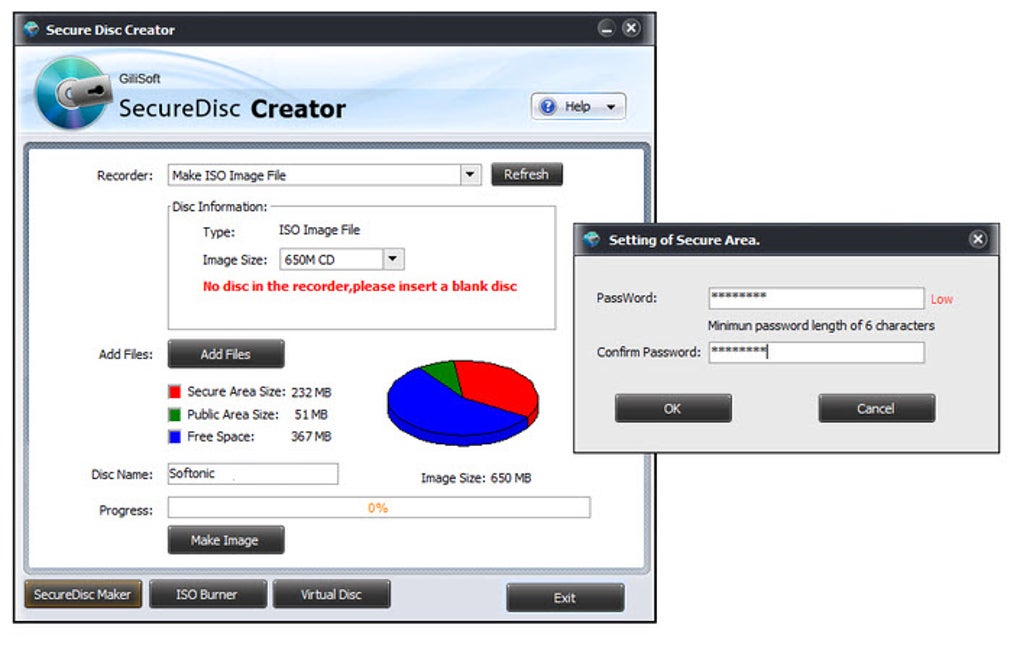Click the Refresh button
Viewport: 1020px width, 647px height.
click(x=527, y=174)
